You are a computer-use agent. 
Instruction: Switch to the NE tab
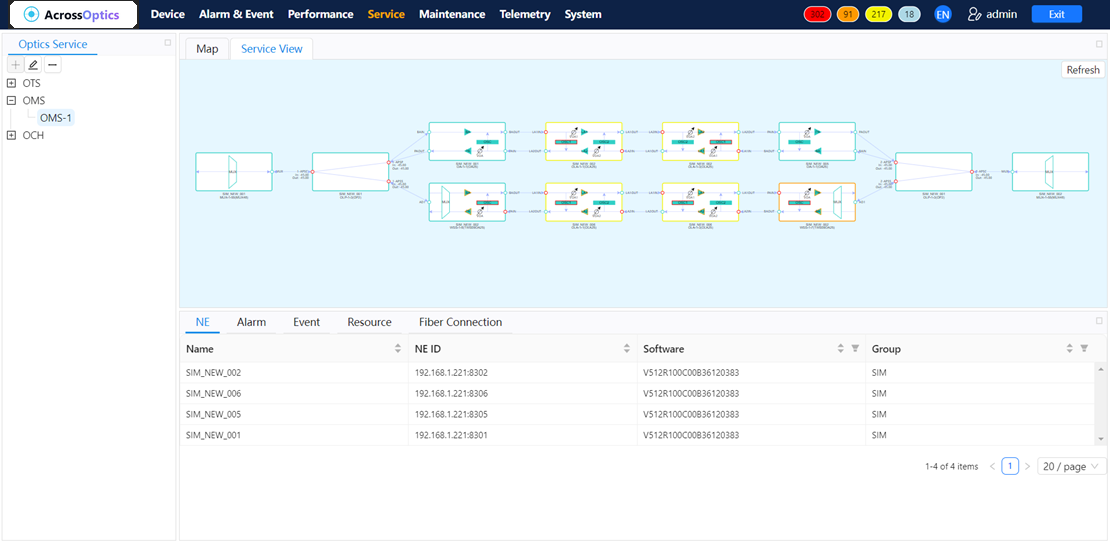point(202,322)
